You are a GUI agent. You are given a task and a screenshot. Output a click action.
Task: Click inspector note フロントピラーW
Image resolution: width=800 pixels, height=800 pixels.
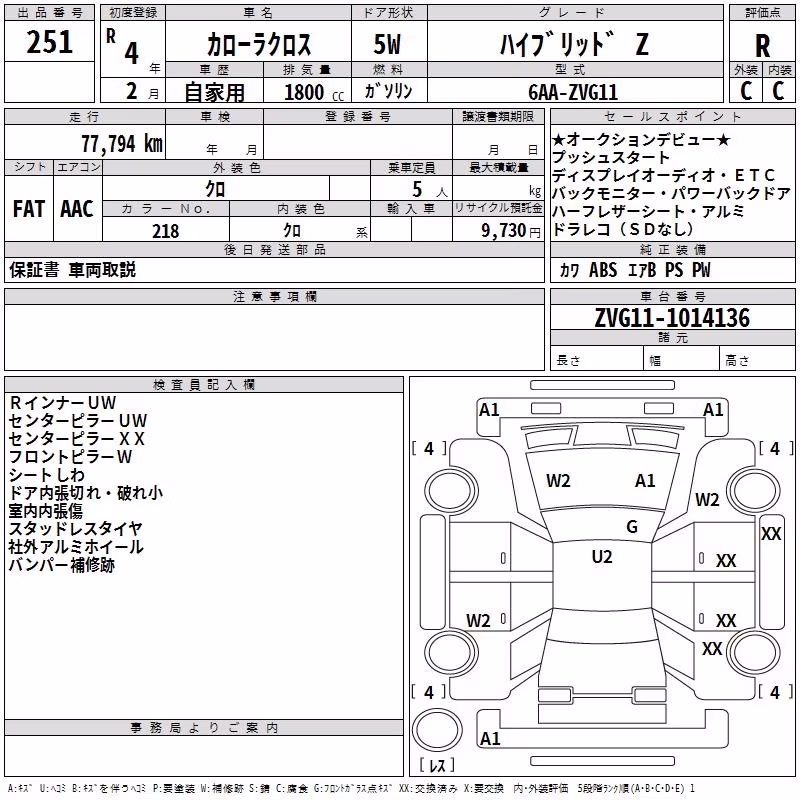pyautogui.click(x=70, y=457)
